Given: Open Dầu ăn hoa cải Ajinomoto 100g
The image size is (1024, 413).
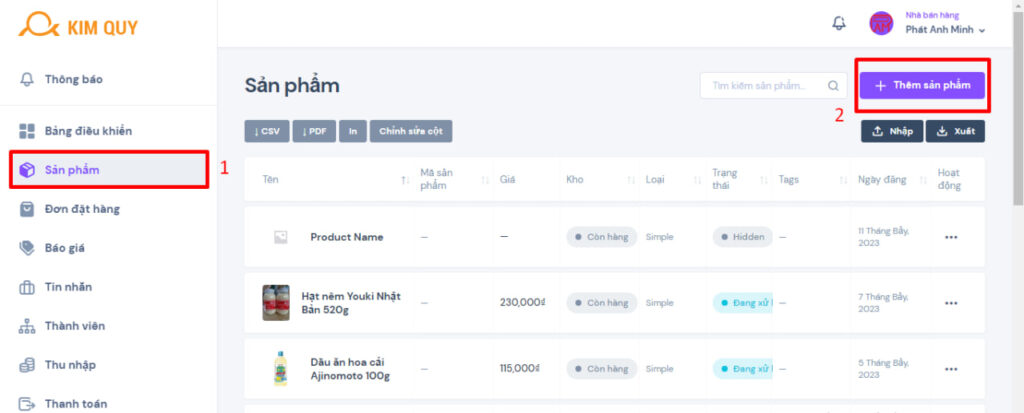Looking at the screenshot, I should tap(350, 369).
